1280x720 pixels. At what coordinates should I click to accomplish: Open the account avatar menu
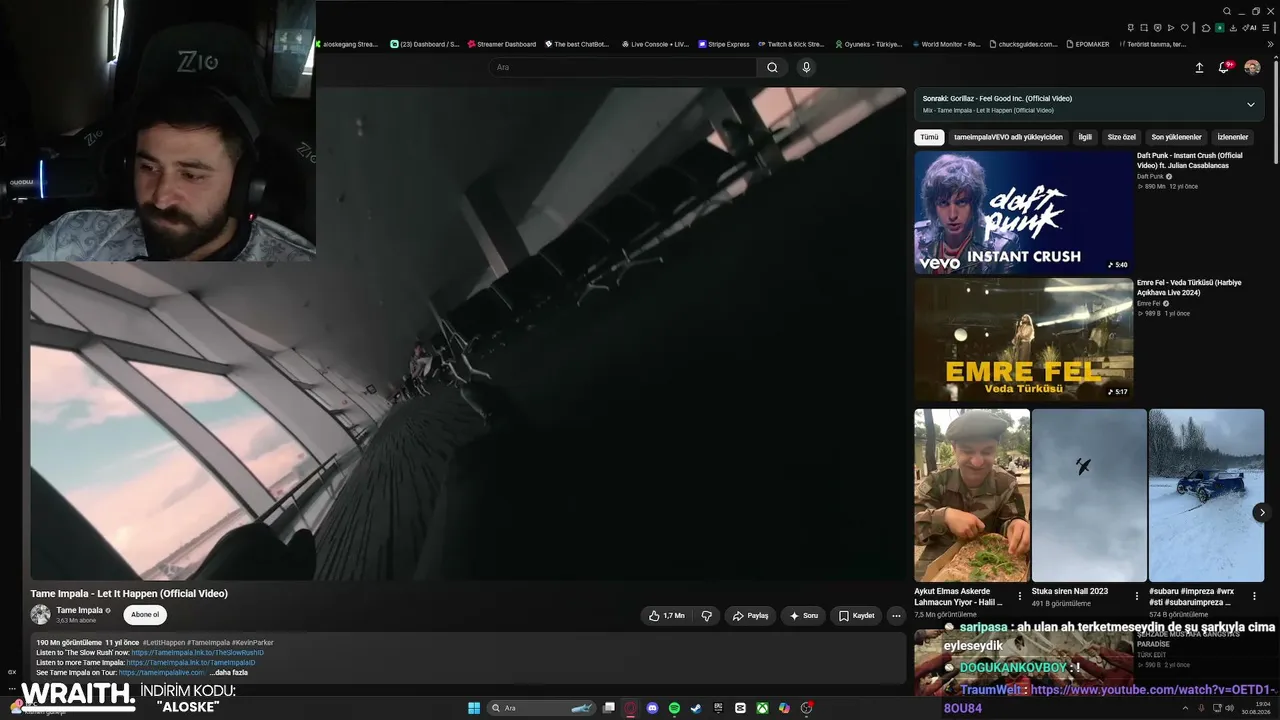coord(1252,67)
